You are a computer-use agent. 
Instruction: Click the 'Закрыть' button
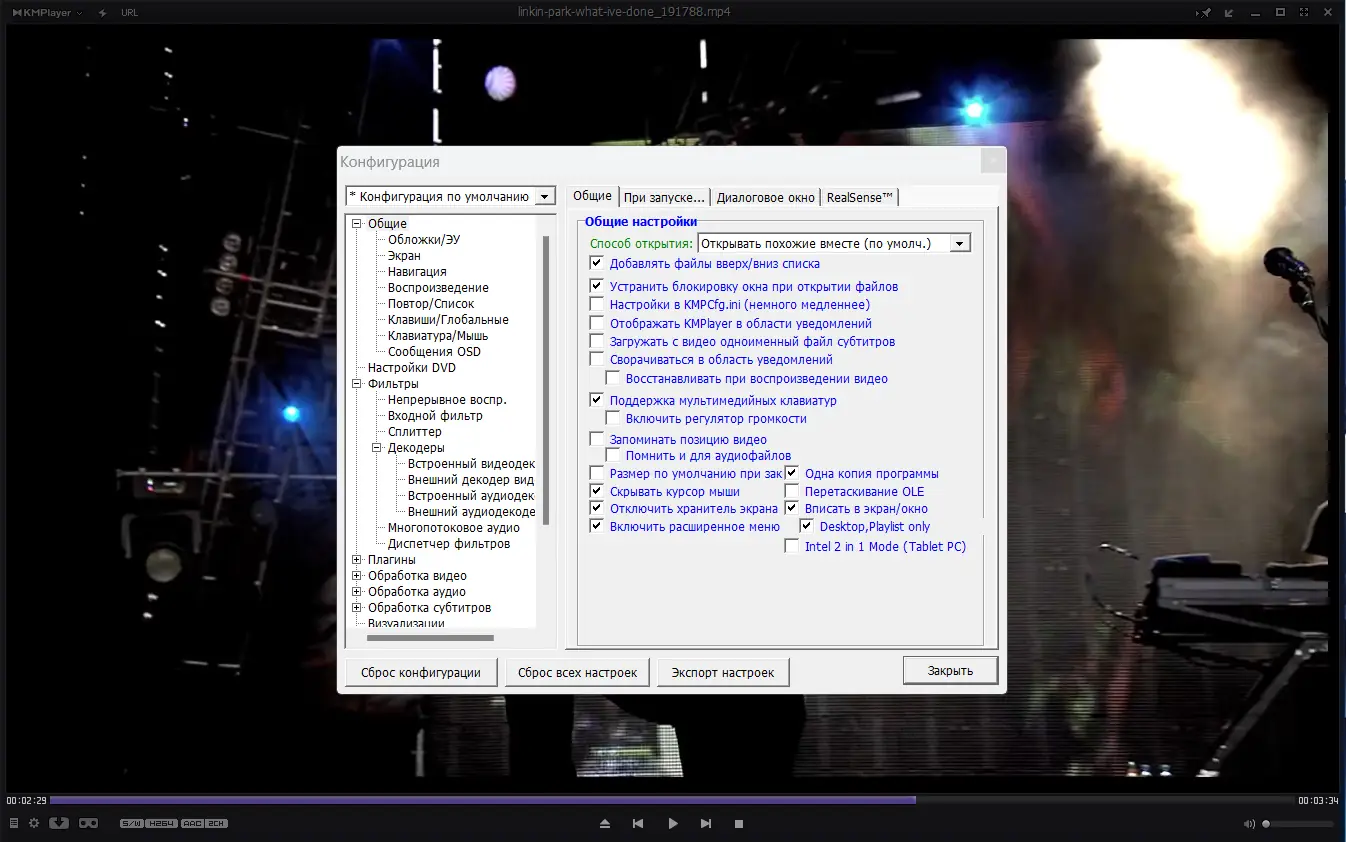pos(950,670)
